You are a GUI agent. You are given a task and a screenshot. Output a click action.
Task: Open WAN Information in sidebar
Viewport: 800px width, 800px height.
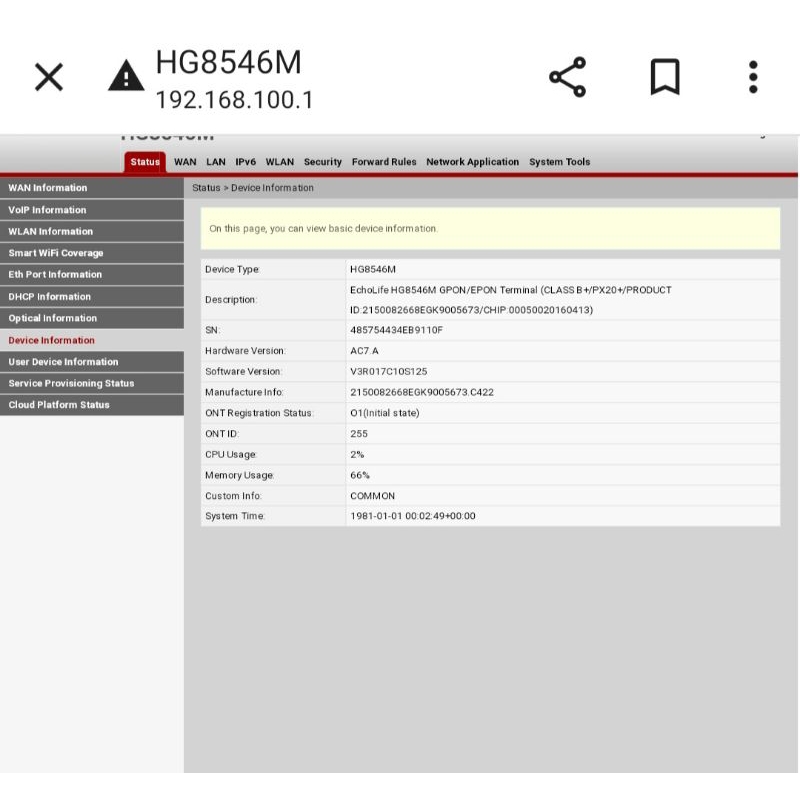(x=92, y=188)
